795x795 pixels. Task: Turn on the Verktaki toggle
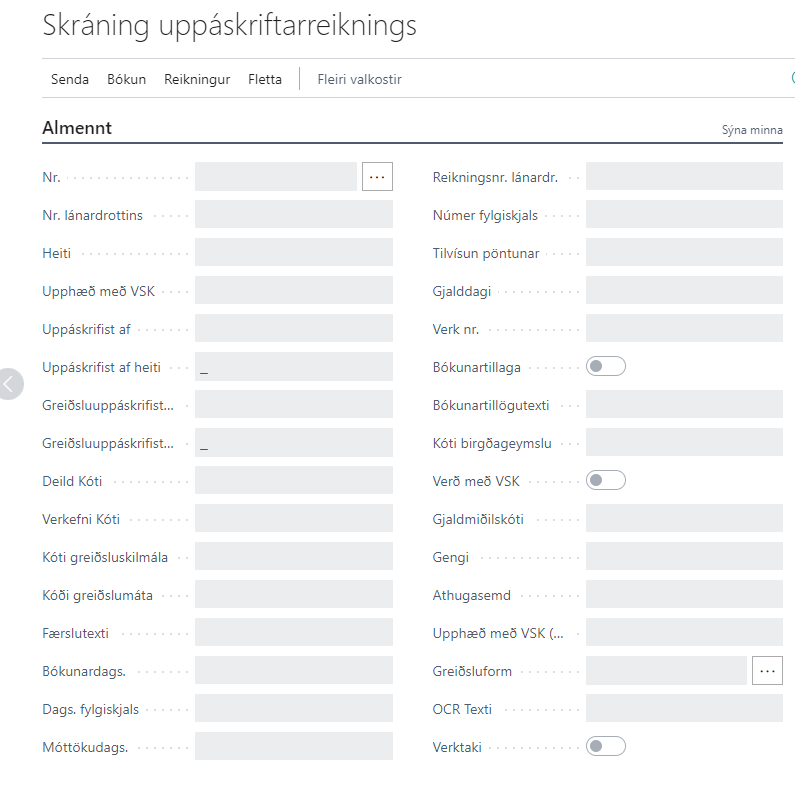click(606, 746)
